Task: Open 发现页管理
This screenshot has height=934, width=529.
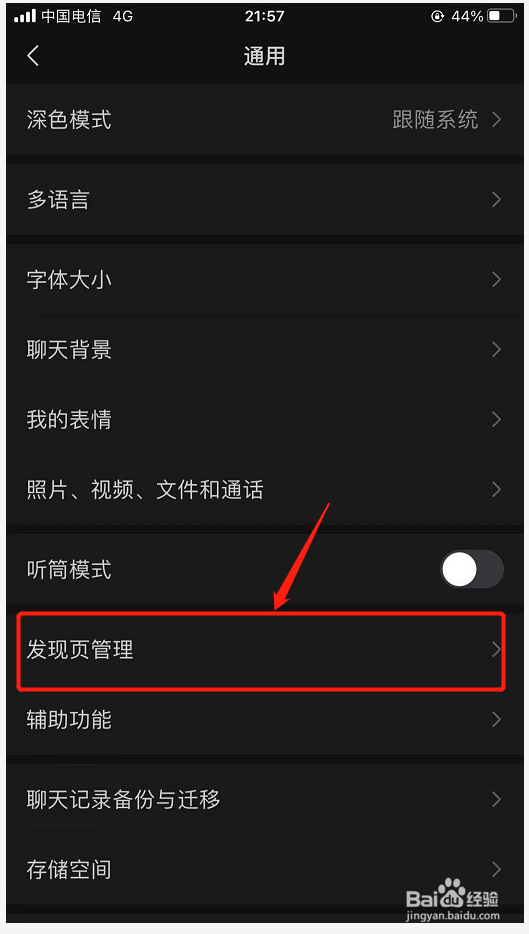Action: coord(264,650)
